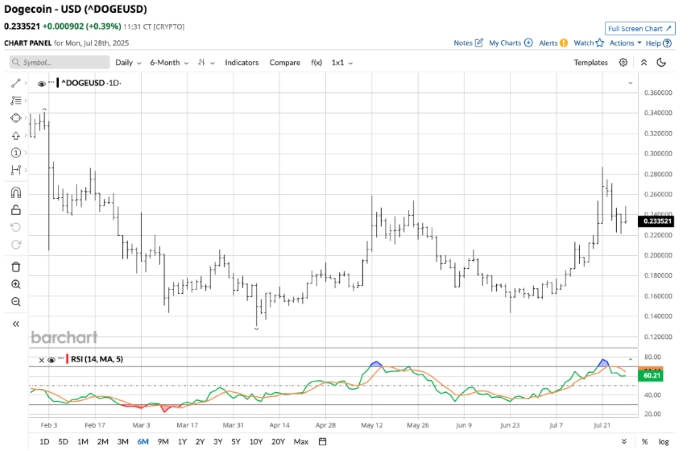This screenshot has height=451, width=700.
Task: Select 10Y time range
Action: [x=256, y=442]
